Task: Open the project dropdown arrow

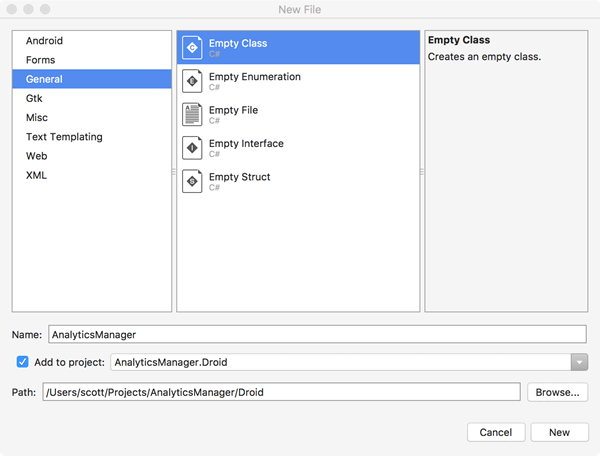Action: 578,362
